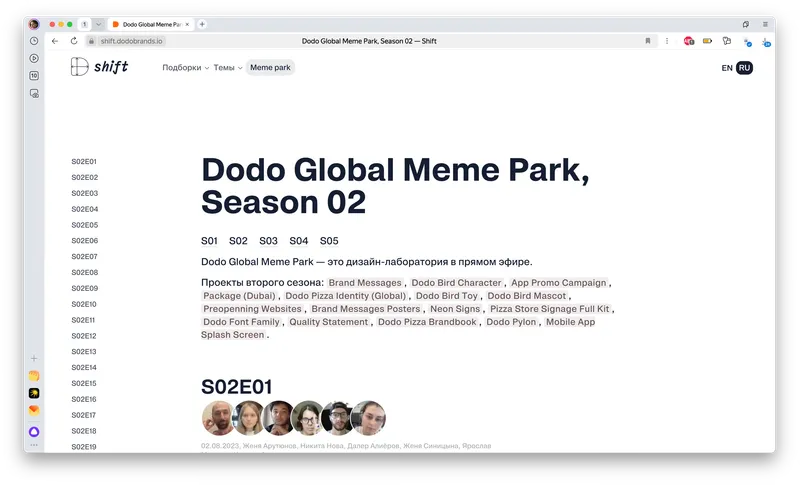Screen dimensions: 800x485
Task: Switch site language to EN
Action: 727,68
